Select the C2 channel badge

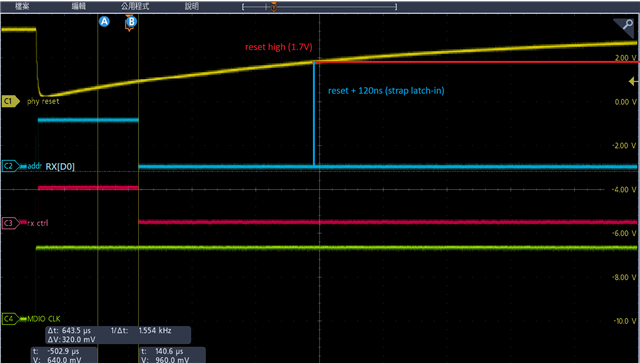[11, 166]
